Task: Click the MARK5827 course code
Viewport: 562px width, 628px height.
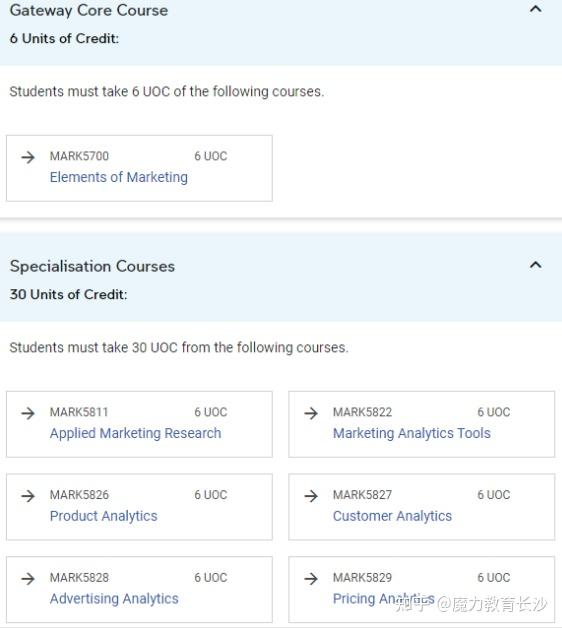Action: coord(363,495)
